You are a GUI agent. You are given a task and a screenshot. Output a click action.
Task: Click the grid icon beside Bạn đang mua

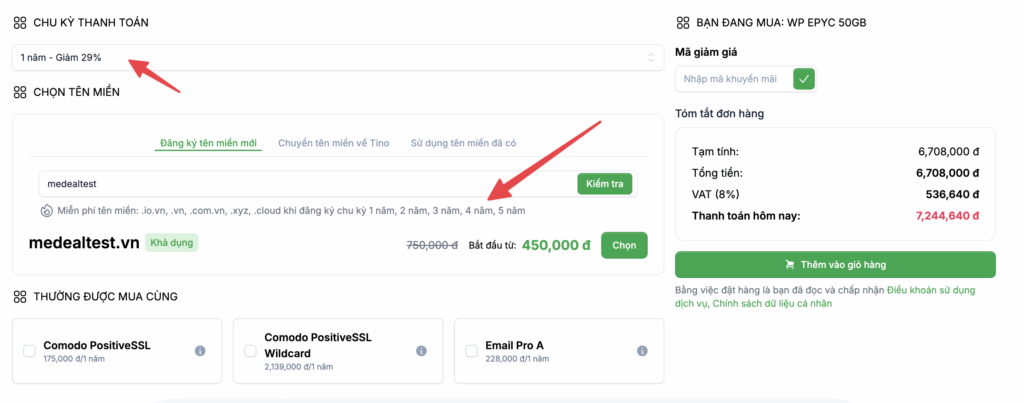682,23
